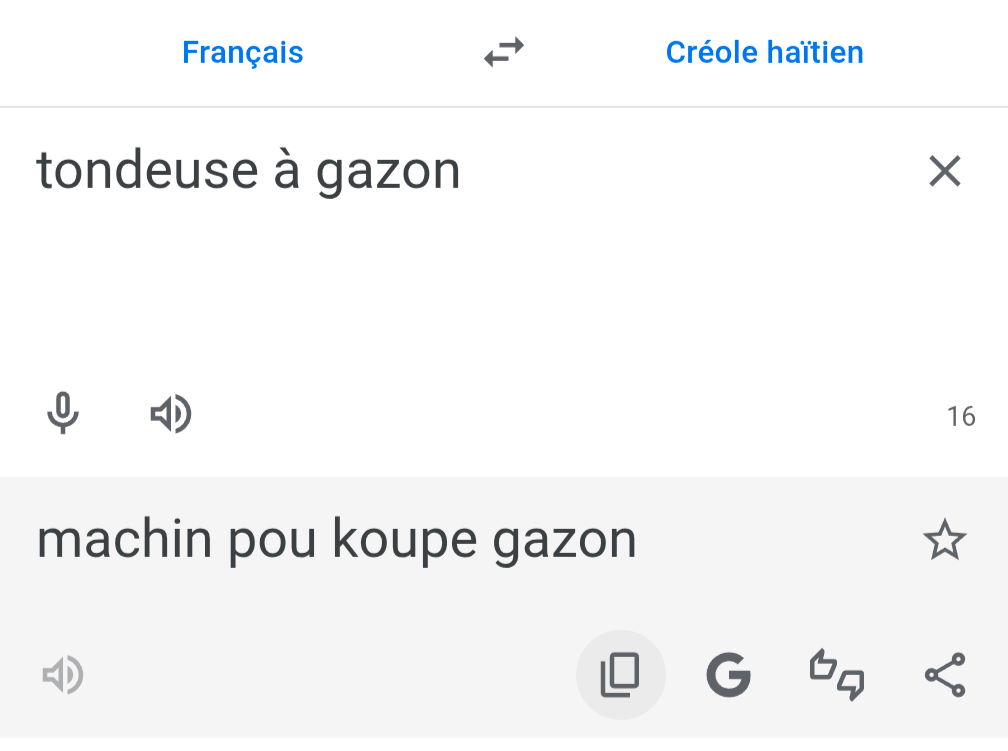Play audio of the Haitian Creole translation
This screenshot has height=751, width=1008.
(x=63, y=676)
